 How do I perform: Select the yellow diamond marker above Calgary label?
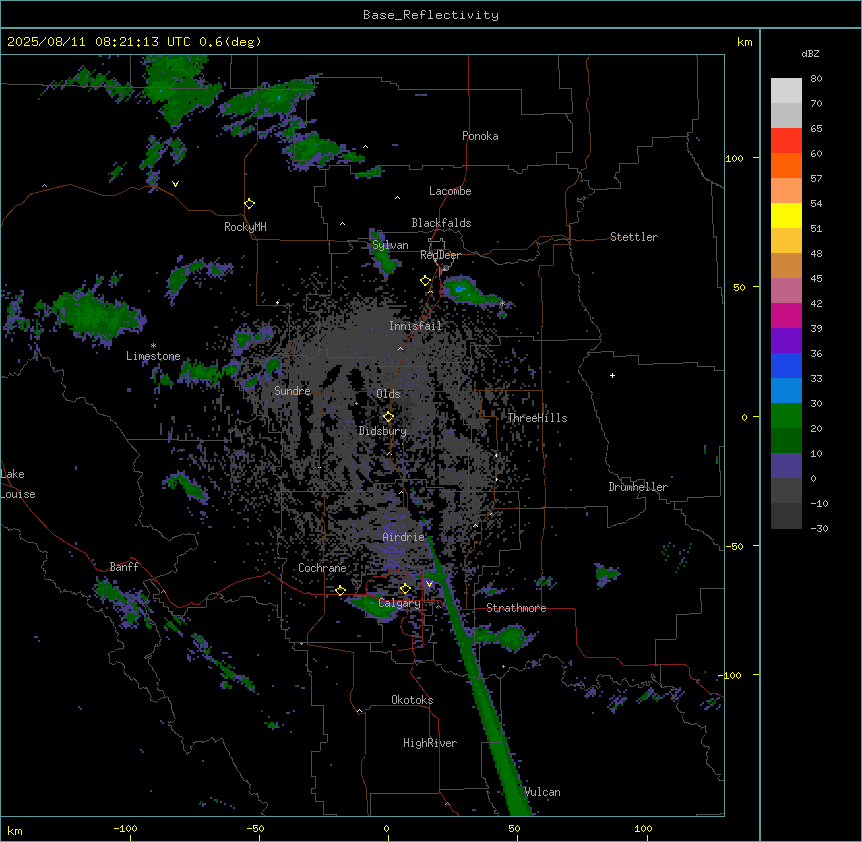[405, 589]
